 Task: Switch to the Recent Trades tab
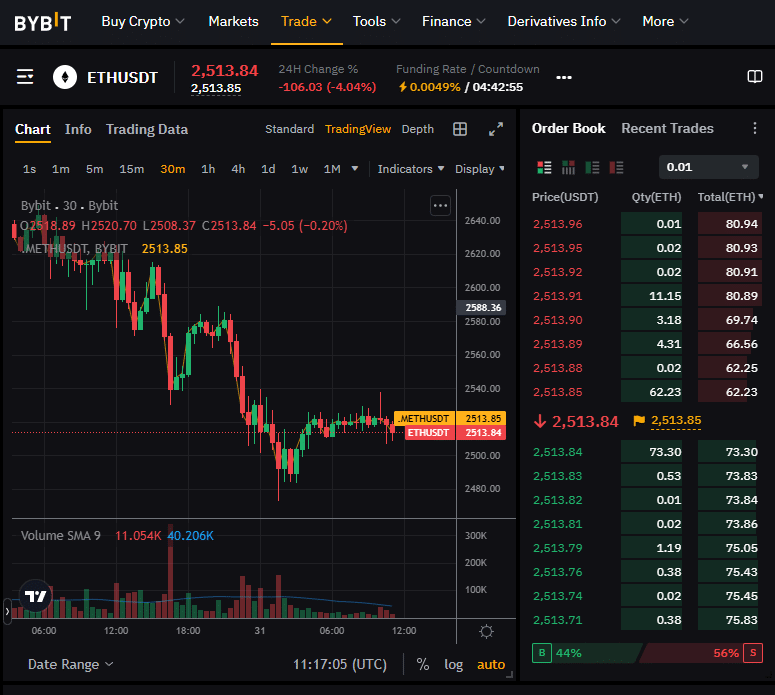pos(667,129)
